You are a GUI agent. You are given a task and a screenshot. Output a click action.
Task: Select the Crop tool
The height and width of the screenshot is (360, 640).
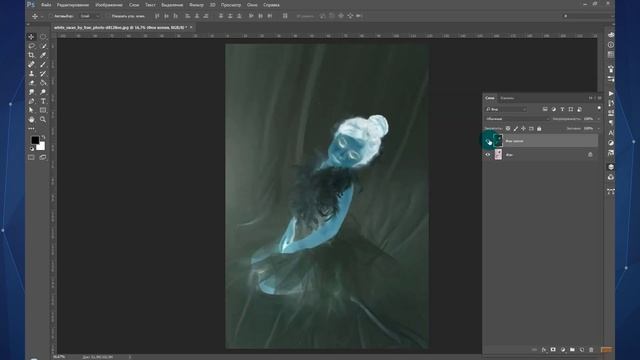[x=31, y=55]
